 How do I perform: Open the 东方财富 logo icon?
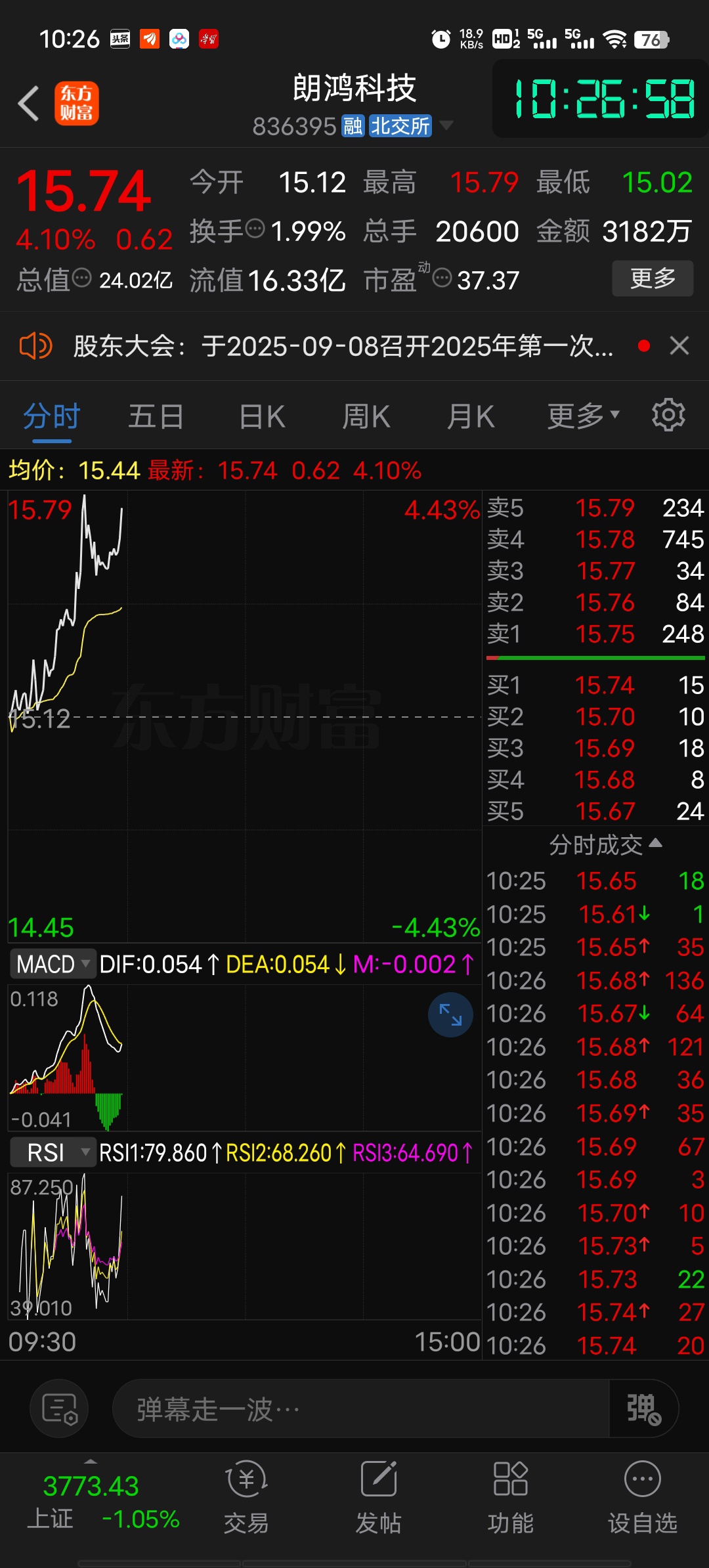[x=77, y=104]
